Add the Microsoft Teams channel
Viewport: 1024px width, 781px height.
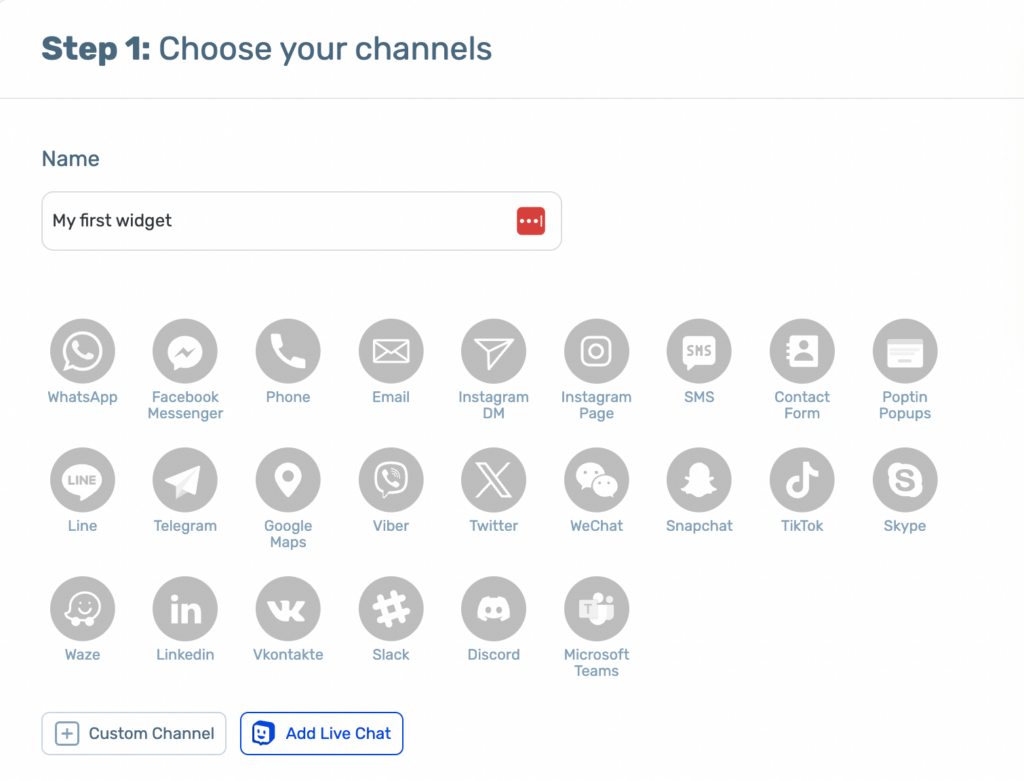596,610
